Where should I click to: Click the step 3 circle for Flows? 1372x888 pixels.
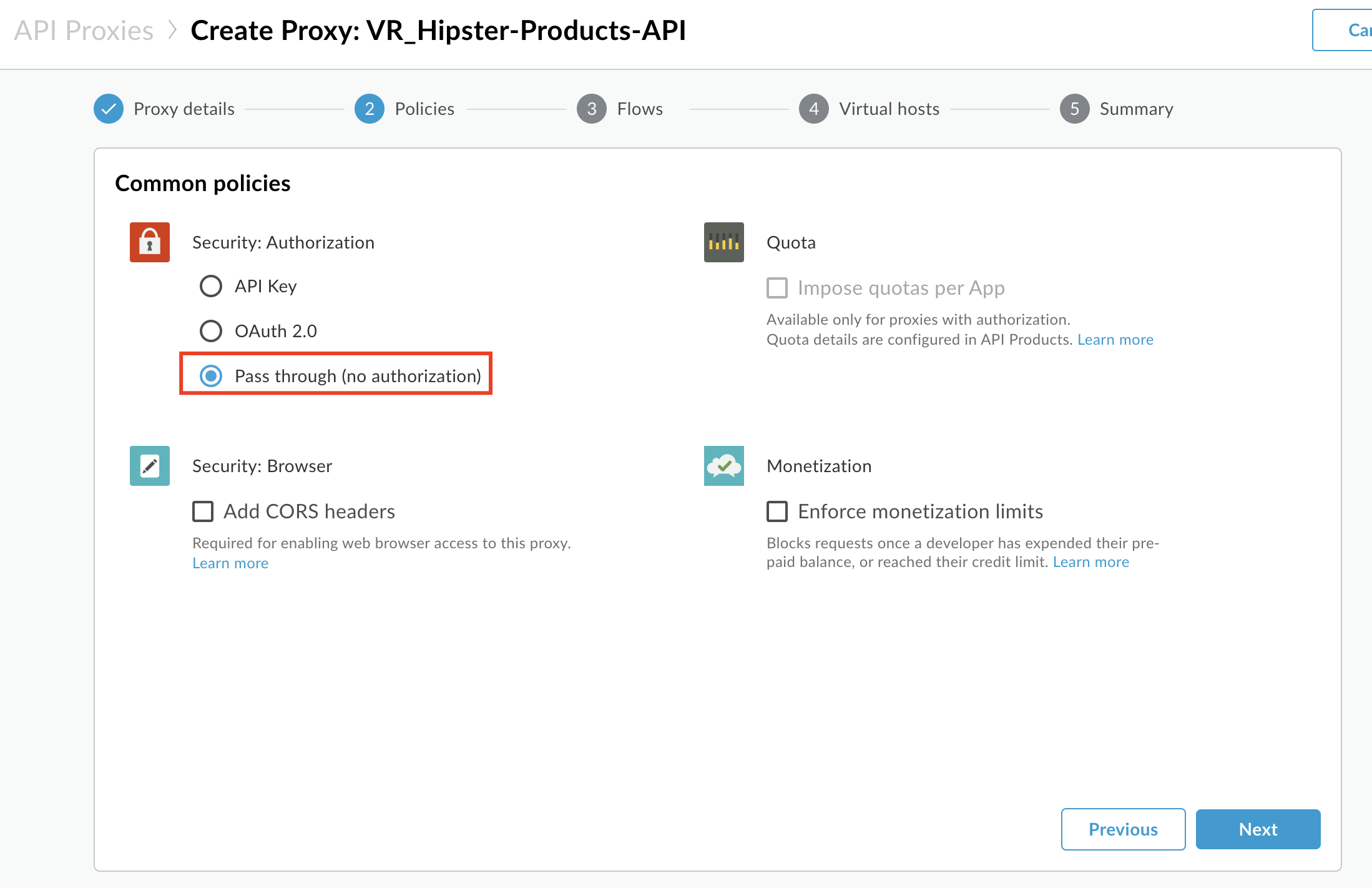point(592,109)
